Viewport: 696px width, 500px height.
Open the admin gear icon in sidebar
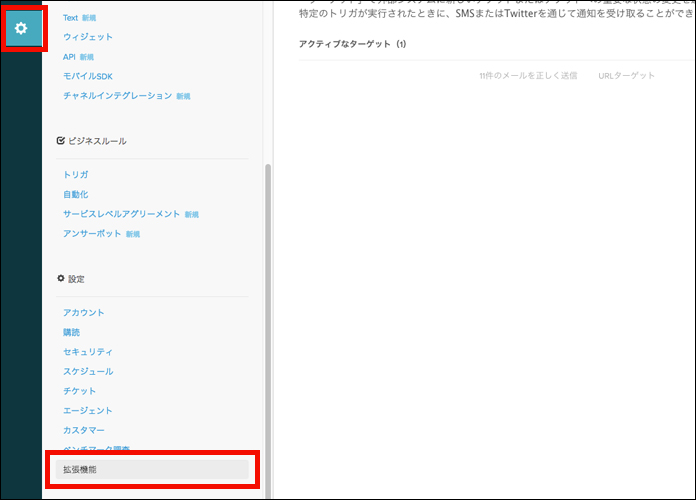coord(21,28)
